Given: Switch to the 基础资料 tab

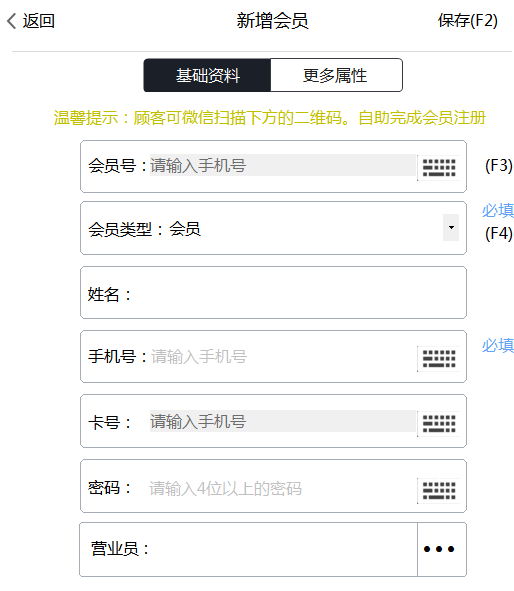Looking at the screenshot, I should click(207, 75).
